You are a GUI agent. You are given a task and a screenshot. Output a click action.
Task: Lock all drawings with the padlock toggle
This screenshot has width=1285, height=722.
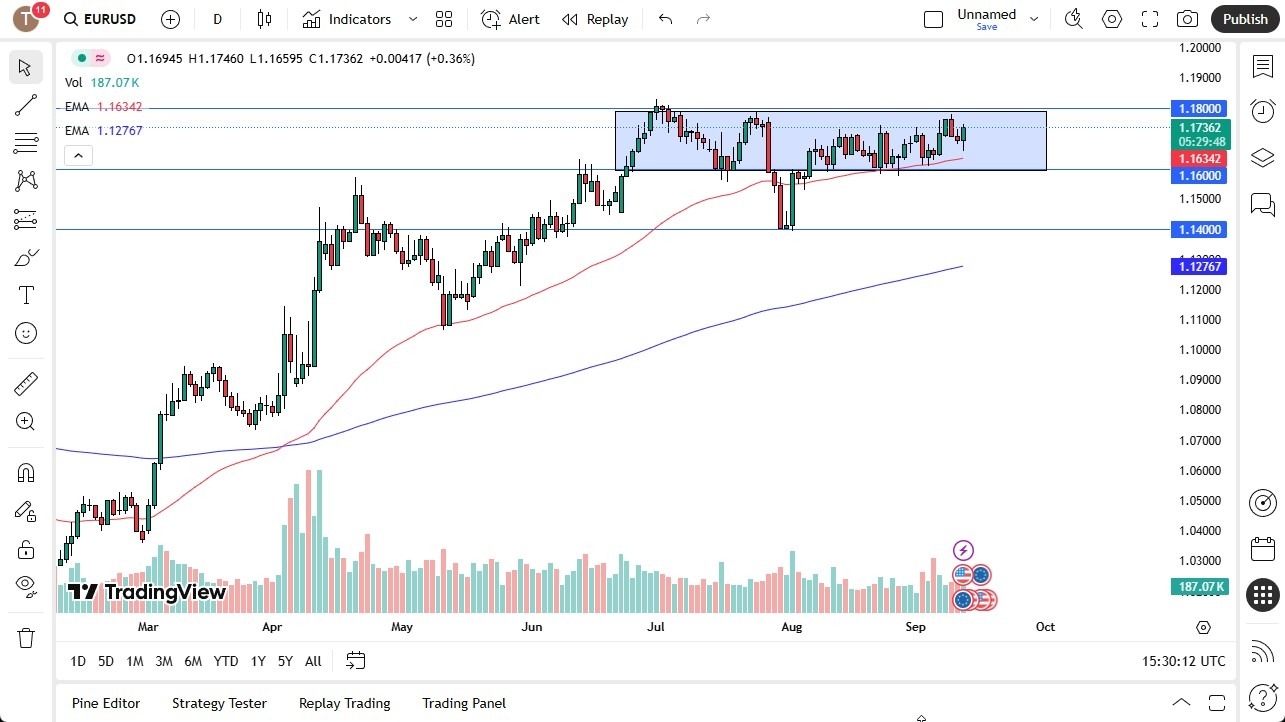point(26,549)
